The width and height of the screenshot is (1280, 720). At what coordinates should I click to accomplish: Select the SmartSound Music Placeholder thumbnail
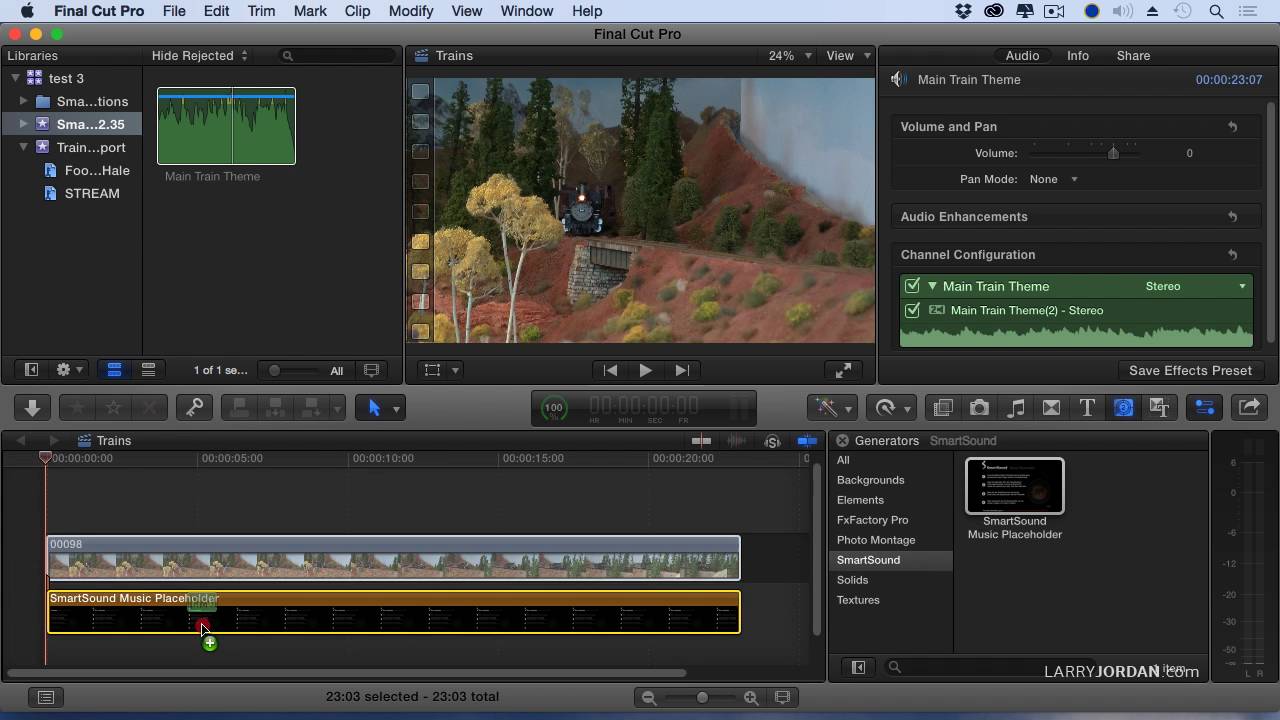coord(1014,486)
